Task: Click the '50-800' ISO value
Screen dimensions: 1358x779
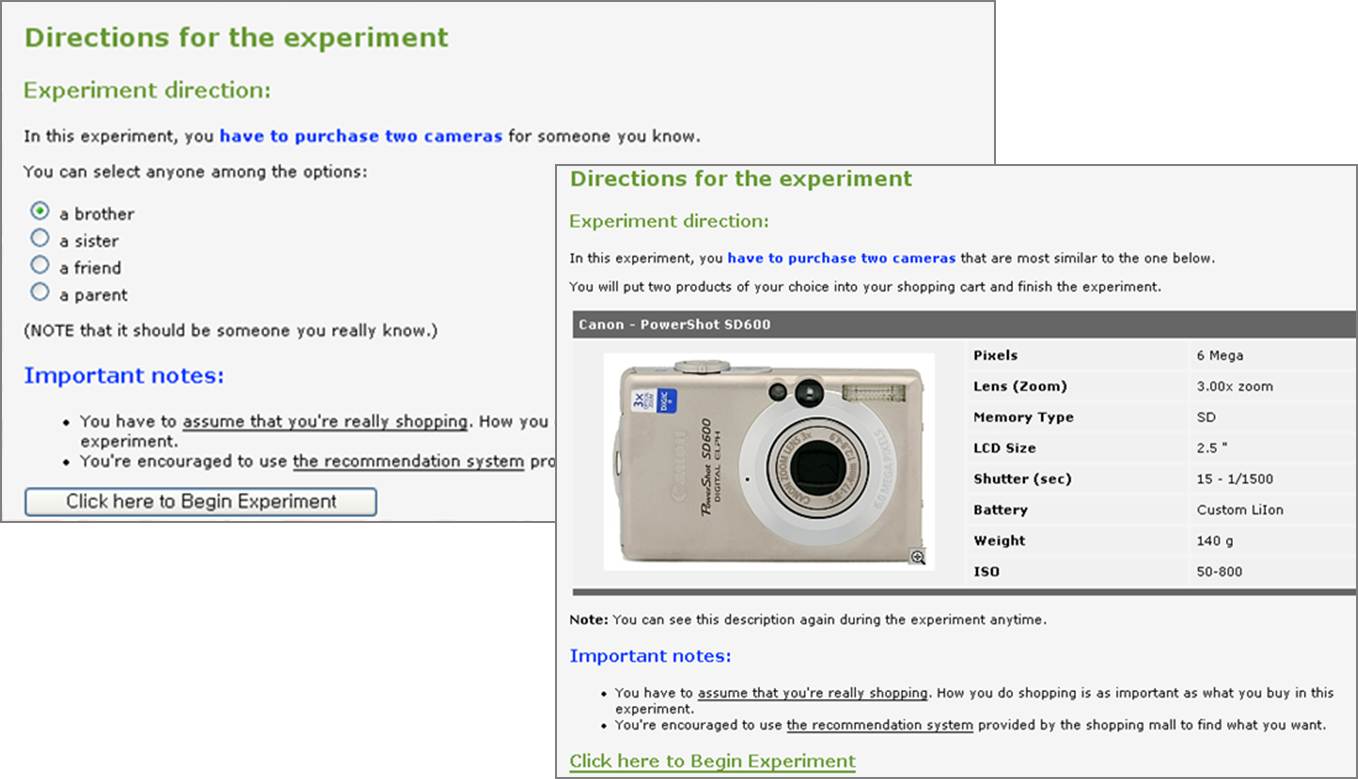Action: pyautogui.click(x=1219, y=572)
